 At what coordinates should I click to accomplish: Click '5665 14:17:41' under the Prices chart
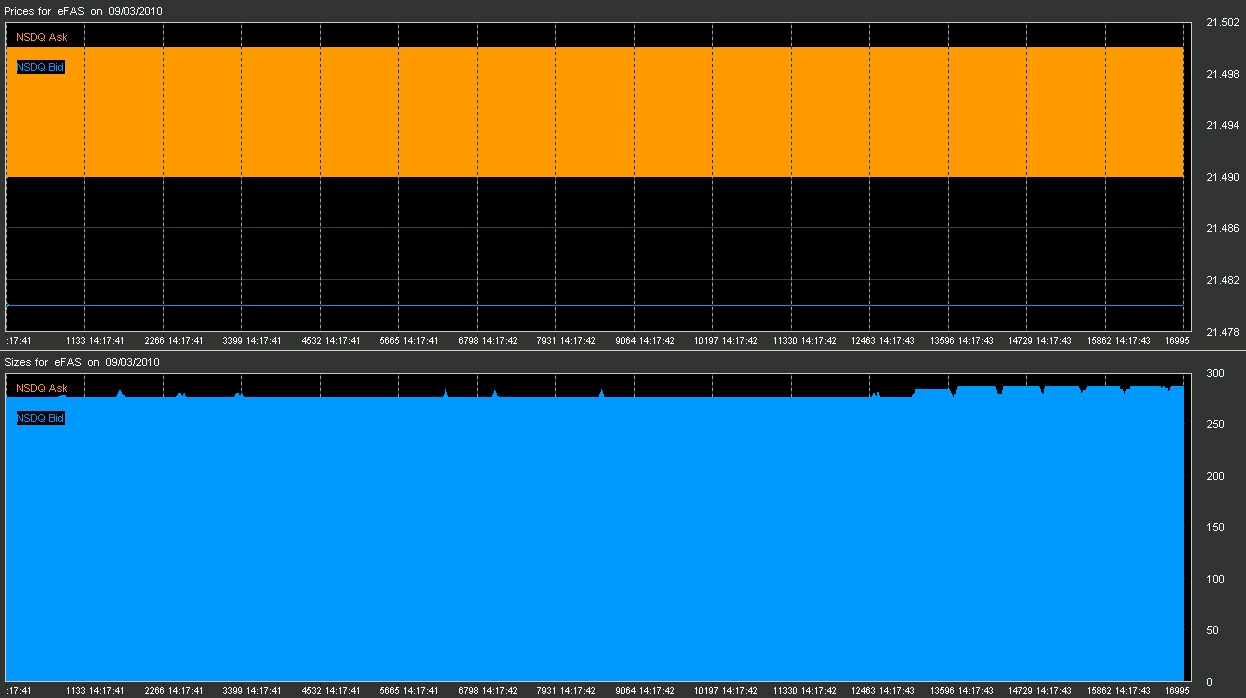409,341
